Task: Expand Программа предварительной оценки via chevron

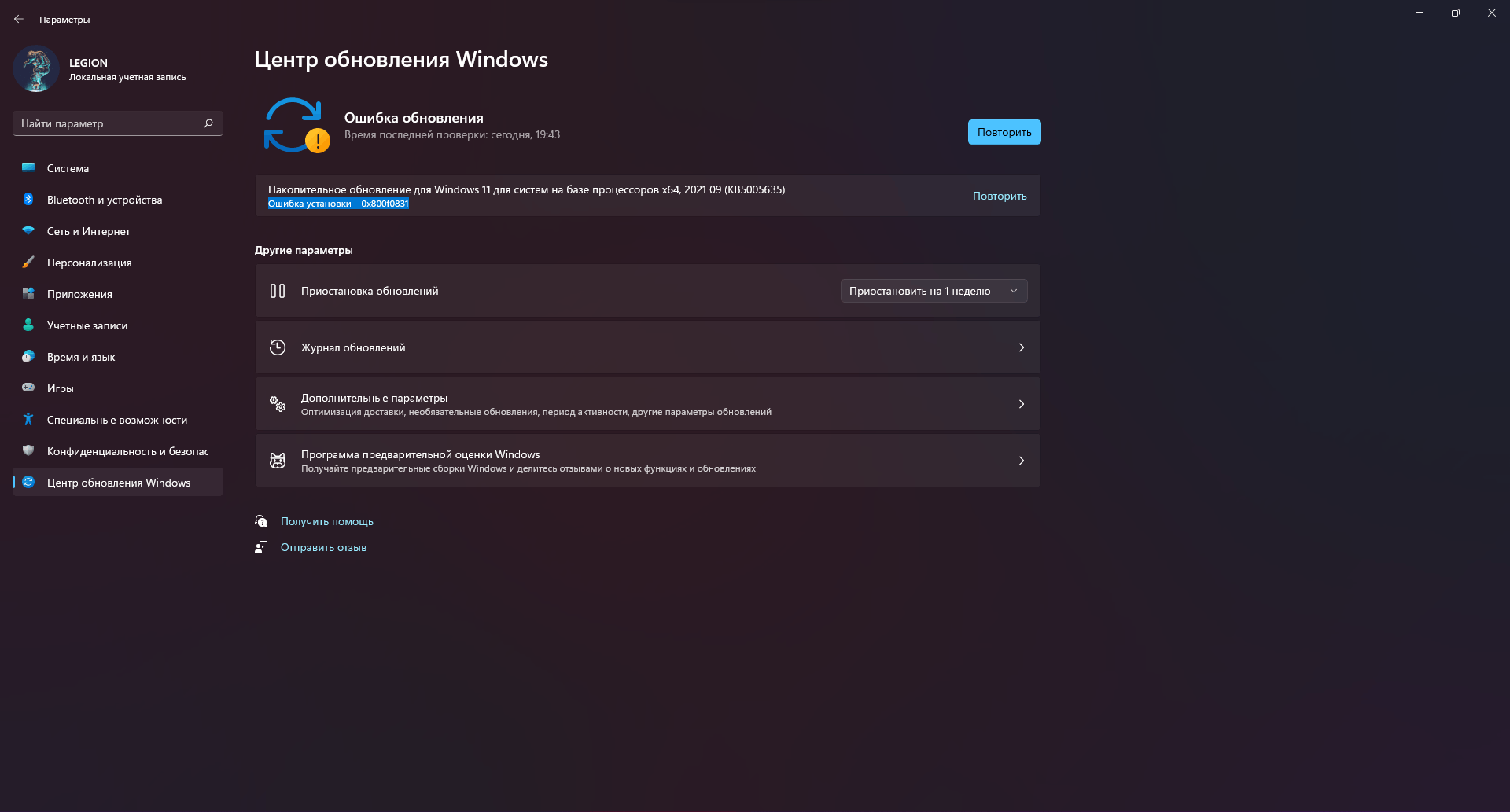Action: point(1022,461)
